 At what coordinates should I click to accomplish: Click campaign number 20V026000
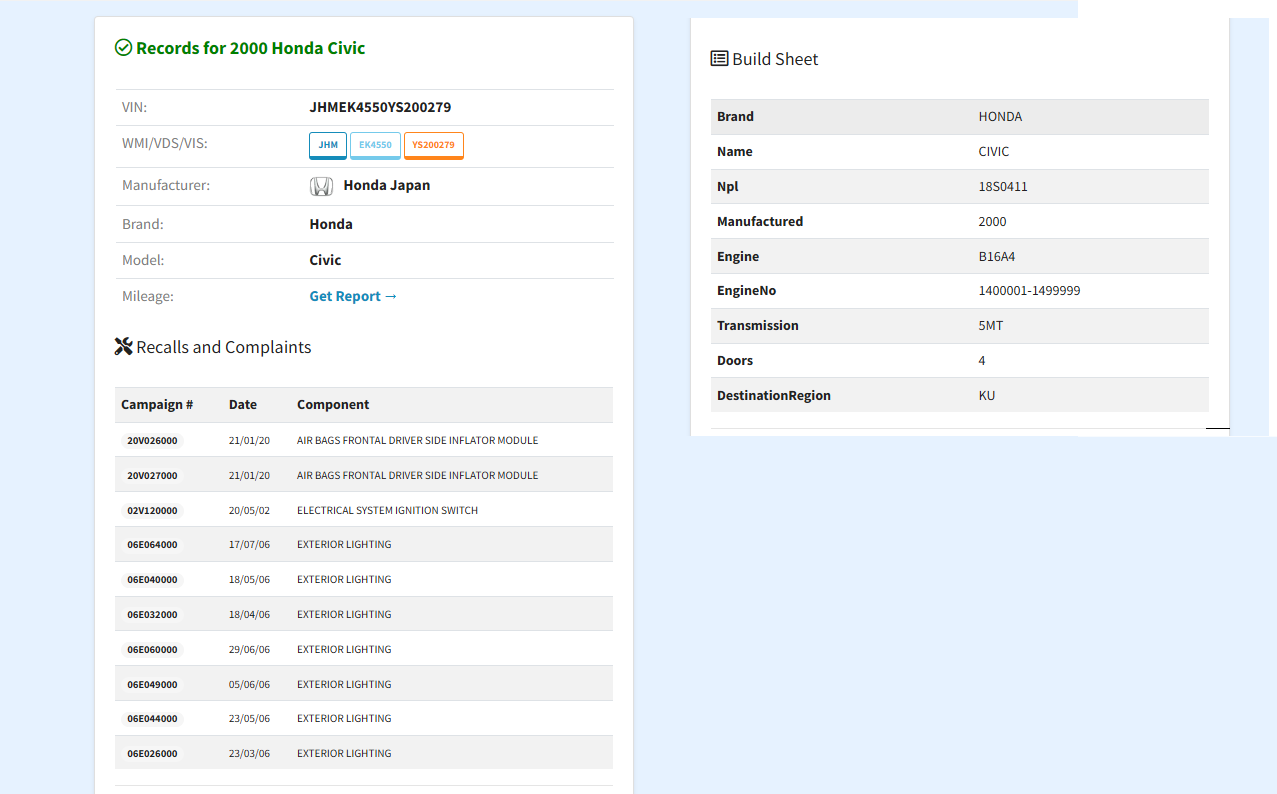152,441
